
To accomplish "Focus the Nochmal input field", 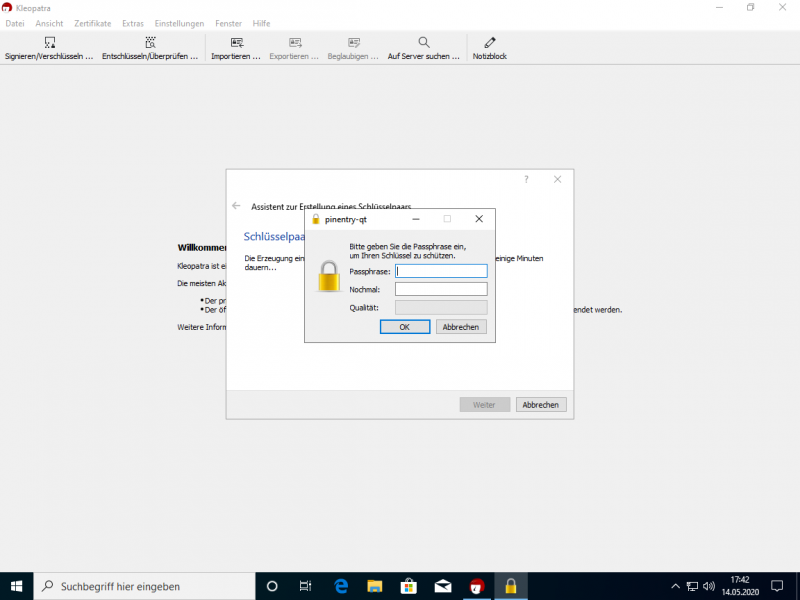I will pos(441,289).
